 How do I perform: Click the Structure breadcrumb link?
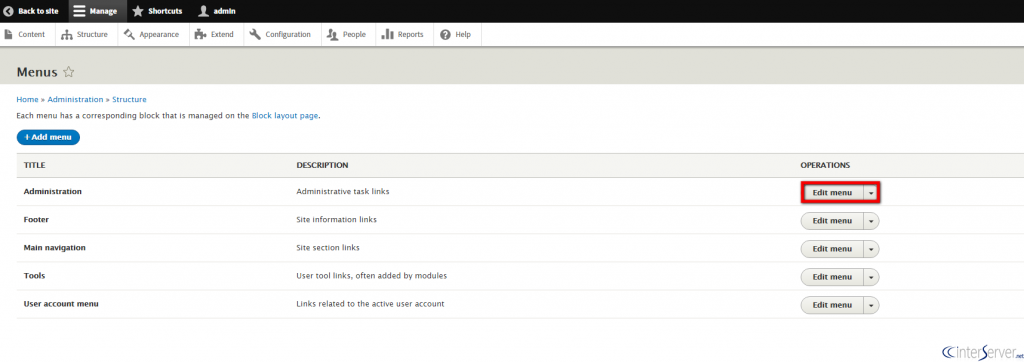tap(129, 99)
